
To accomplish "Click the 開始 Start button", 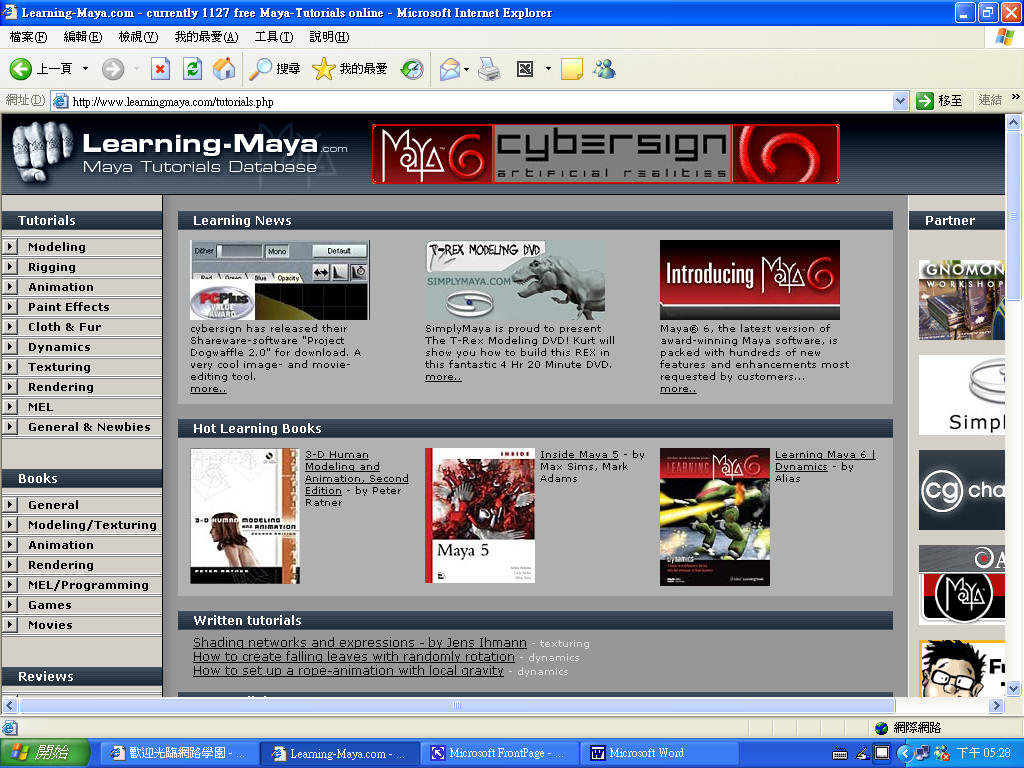I will (44, 753).
